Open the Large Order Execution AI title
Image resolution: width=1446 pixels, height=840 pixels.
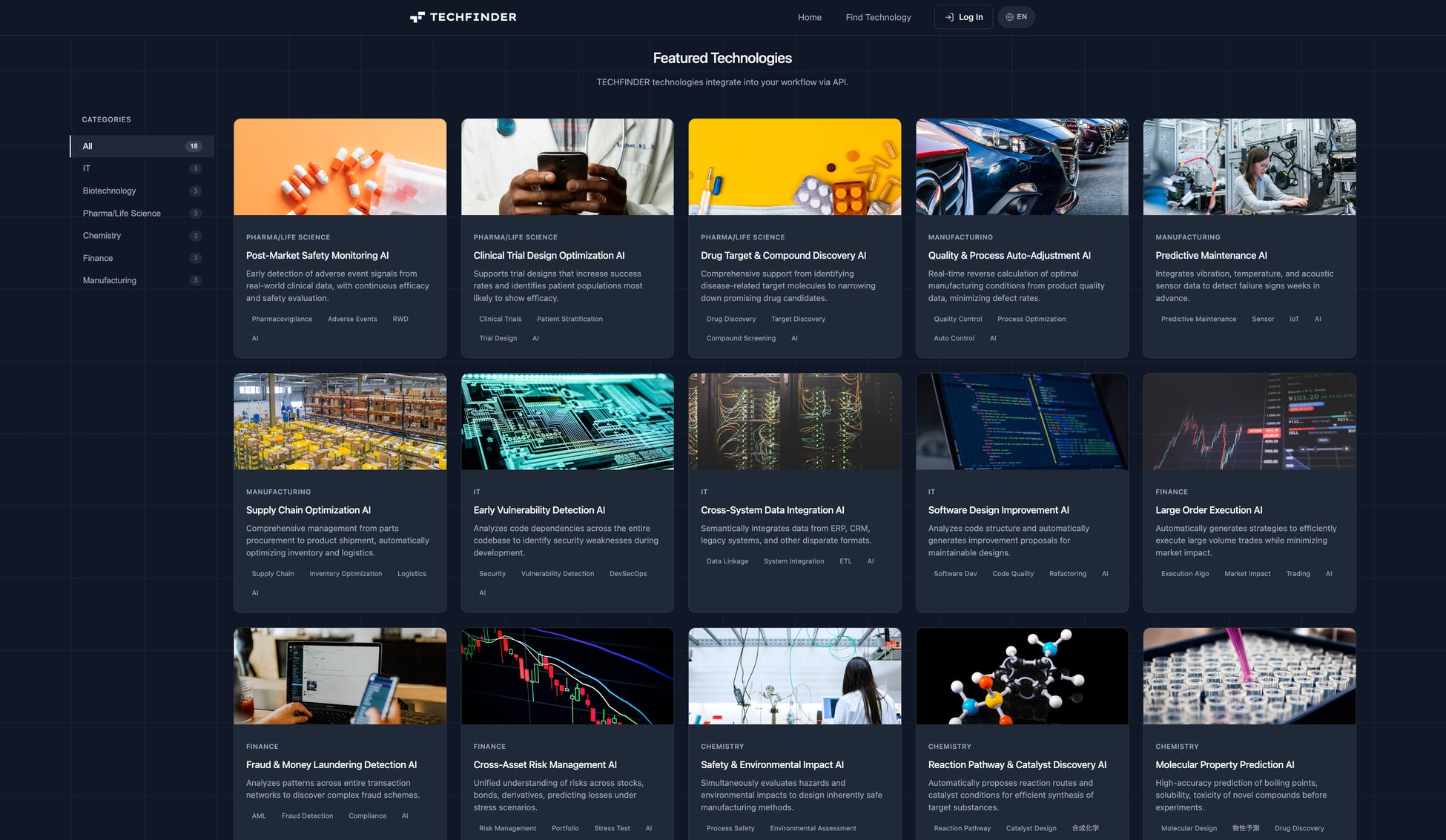pyautogui.click(x=1208, y=510)
